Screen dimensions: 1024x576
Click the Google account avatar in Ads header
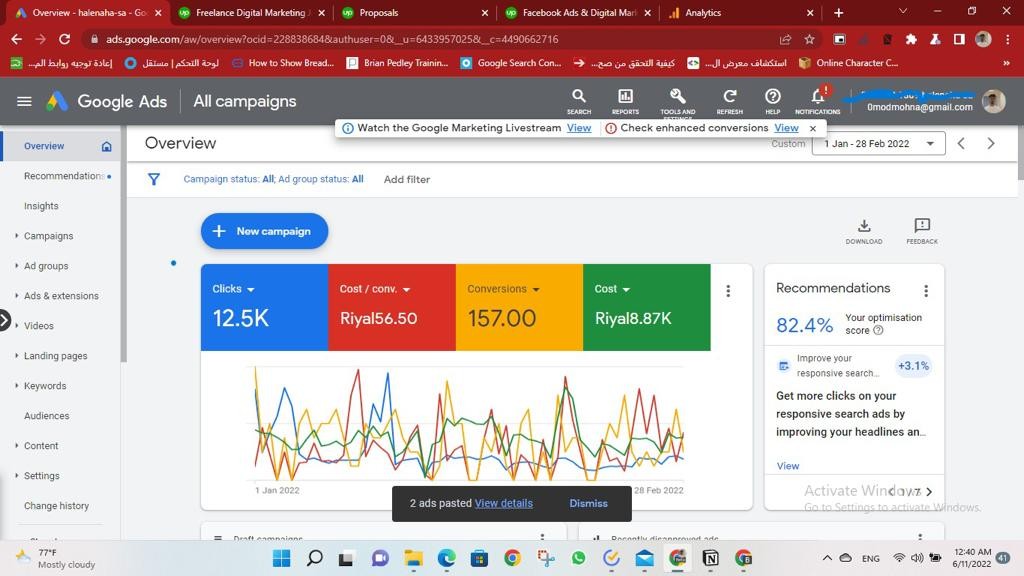tap(993, 101)
